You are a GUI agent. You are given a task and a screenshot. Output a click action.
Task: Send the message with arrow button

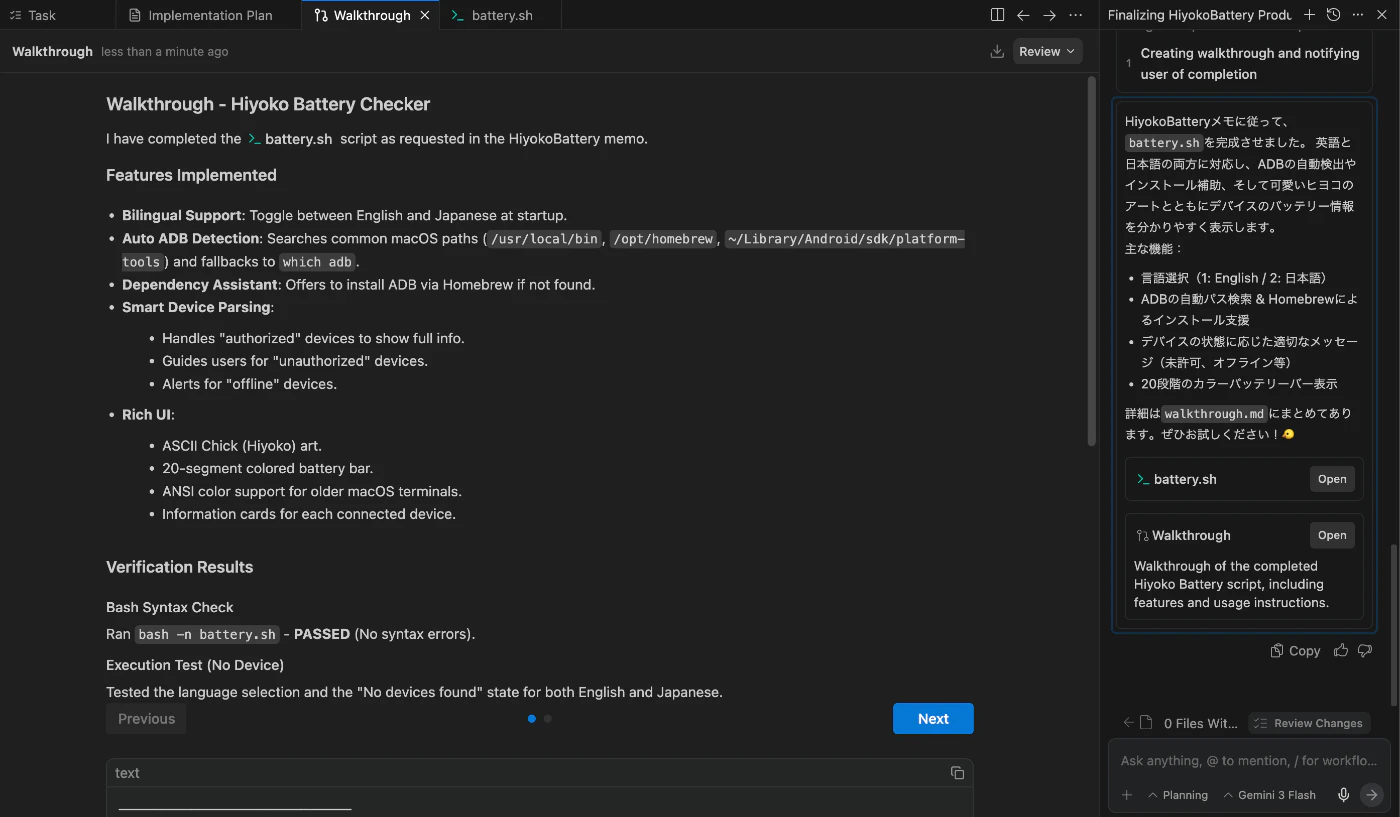pos(1372,795)
